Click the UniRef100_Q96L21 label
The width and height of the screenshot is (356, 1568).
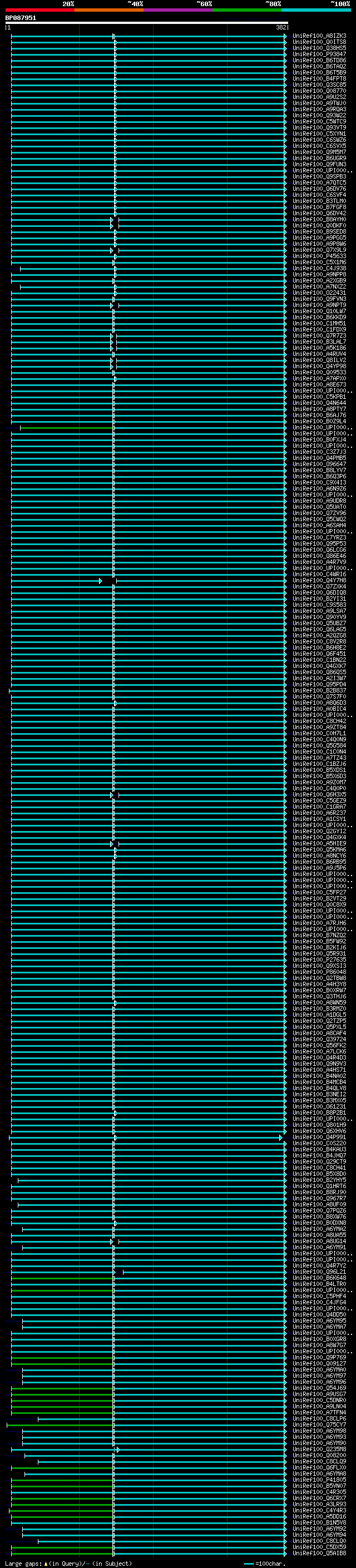(x=319, y=1272)
